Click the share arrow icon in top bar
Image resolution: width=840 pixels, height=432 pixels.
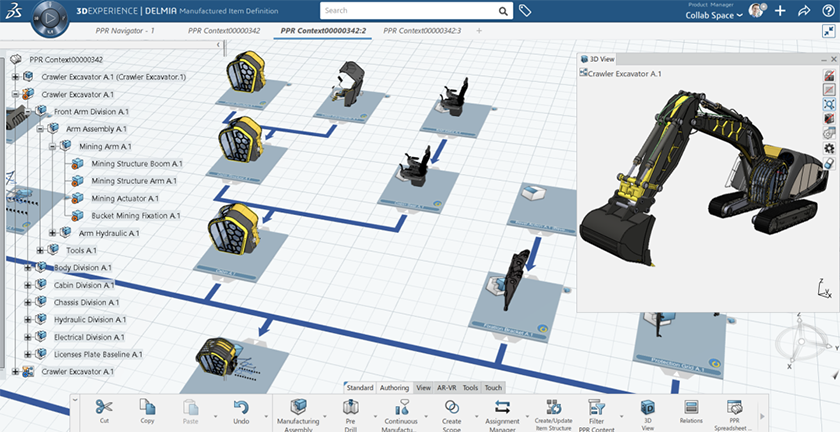pos(804,11)
